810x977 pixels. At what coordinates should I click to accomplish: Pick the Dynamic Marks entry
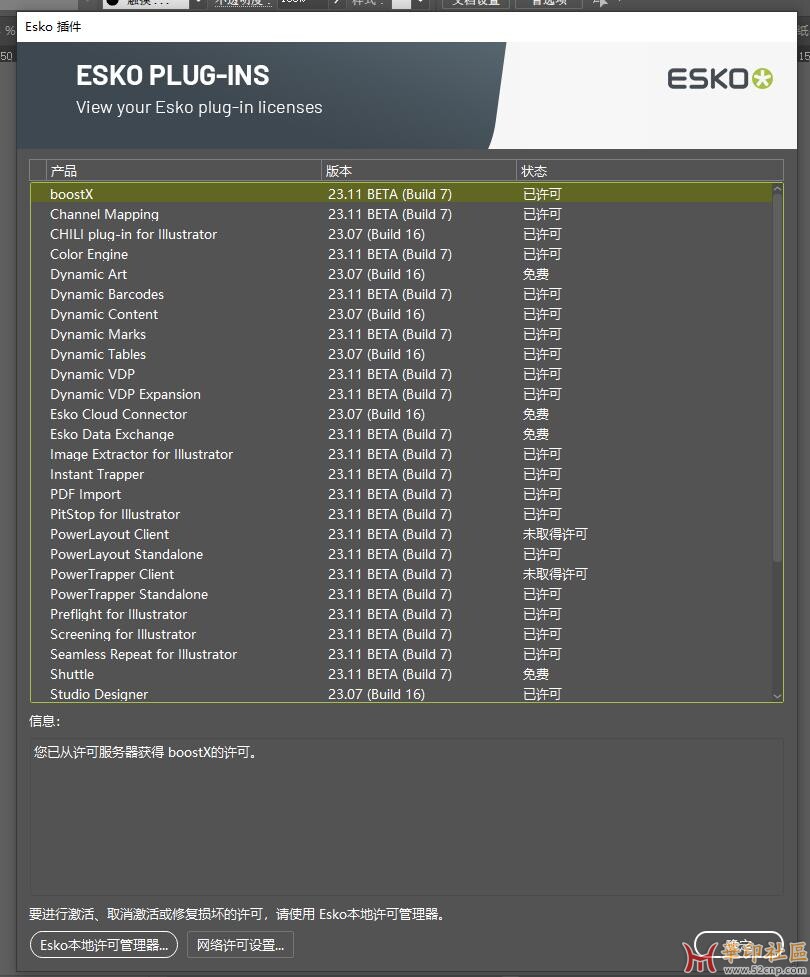pos(401,334)
